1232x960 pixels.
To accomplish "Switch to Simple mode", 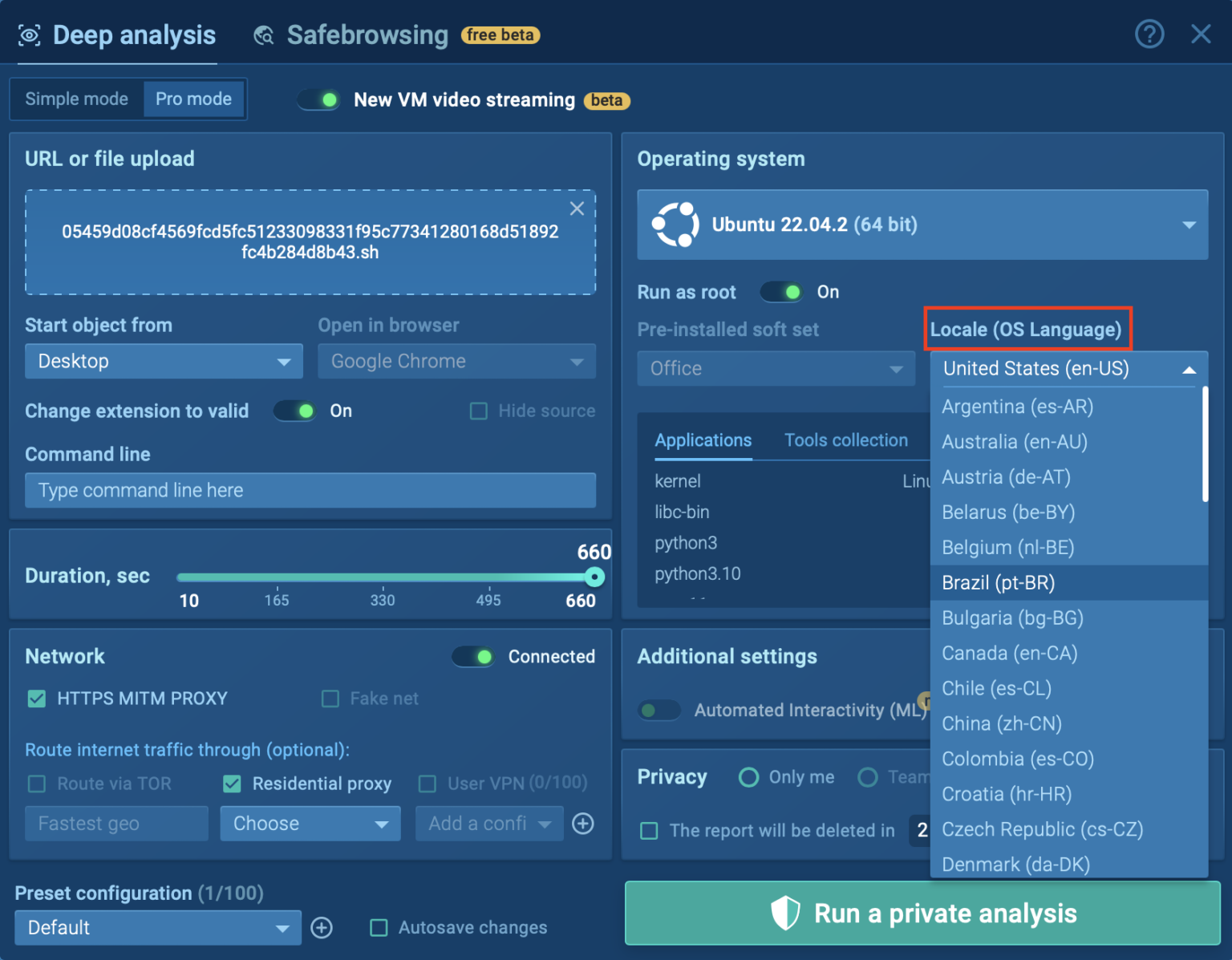I will pyautogui.click(x=77, y=99).
